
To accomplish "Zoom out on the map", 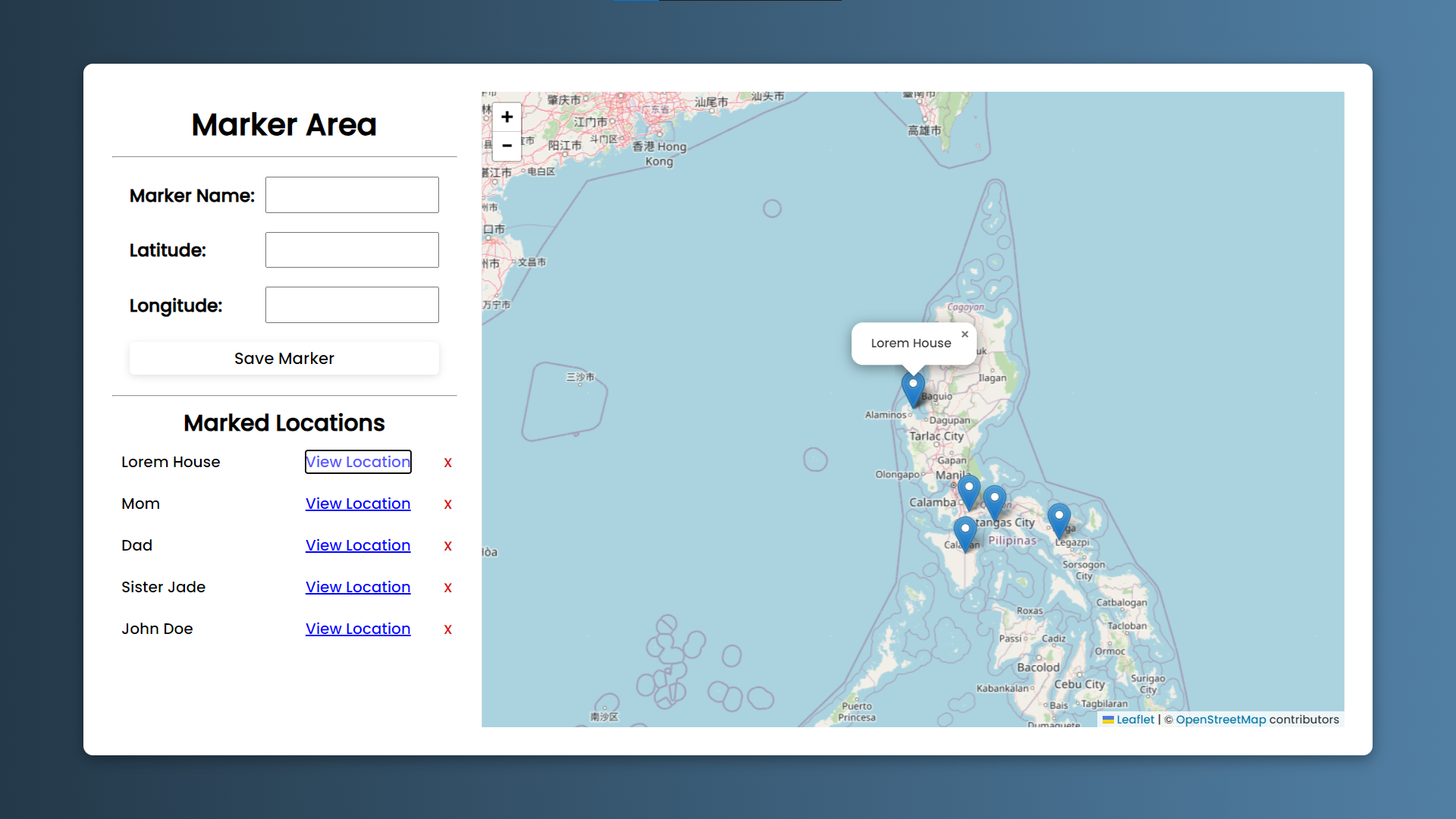I will pyautogui.click(x=507, y=146).
